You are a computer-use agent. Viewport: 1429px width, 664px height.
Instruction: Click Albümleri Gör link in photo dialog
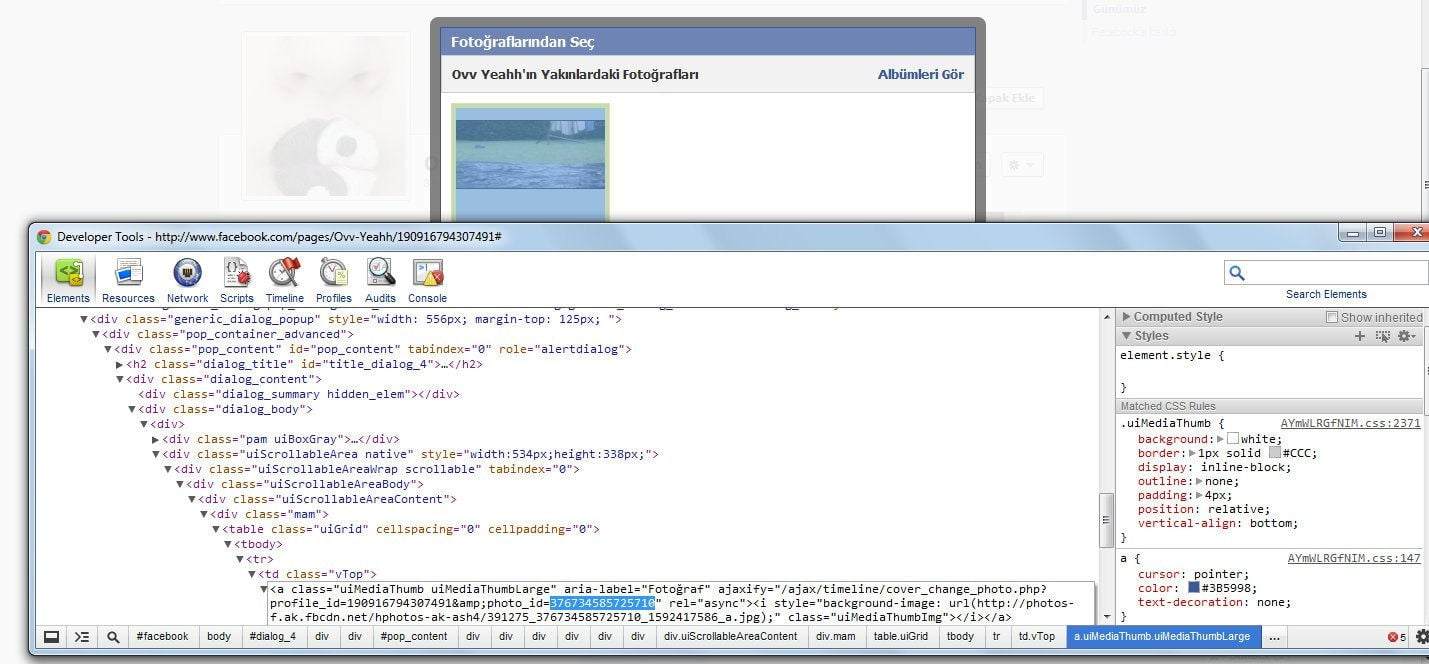tap(921, 74)
